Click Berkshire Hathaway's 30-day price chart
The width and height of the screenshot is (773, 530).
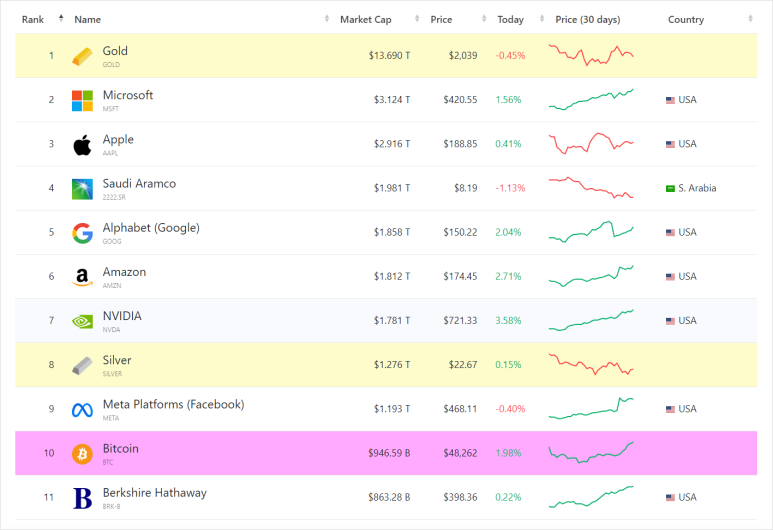point(591,497)
